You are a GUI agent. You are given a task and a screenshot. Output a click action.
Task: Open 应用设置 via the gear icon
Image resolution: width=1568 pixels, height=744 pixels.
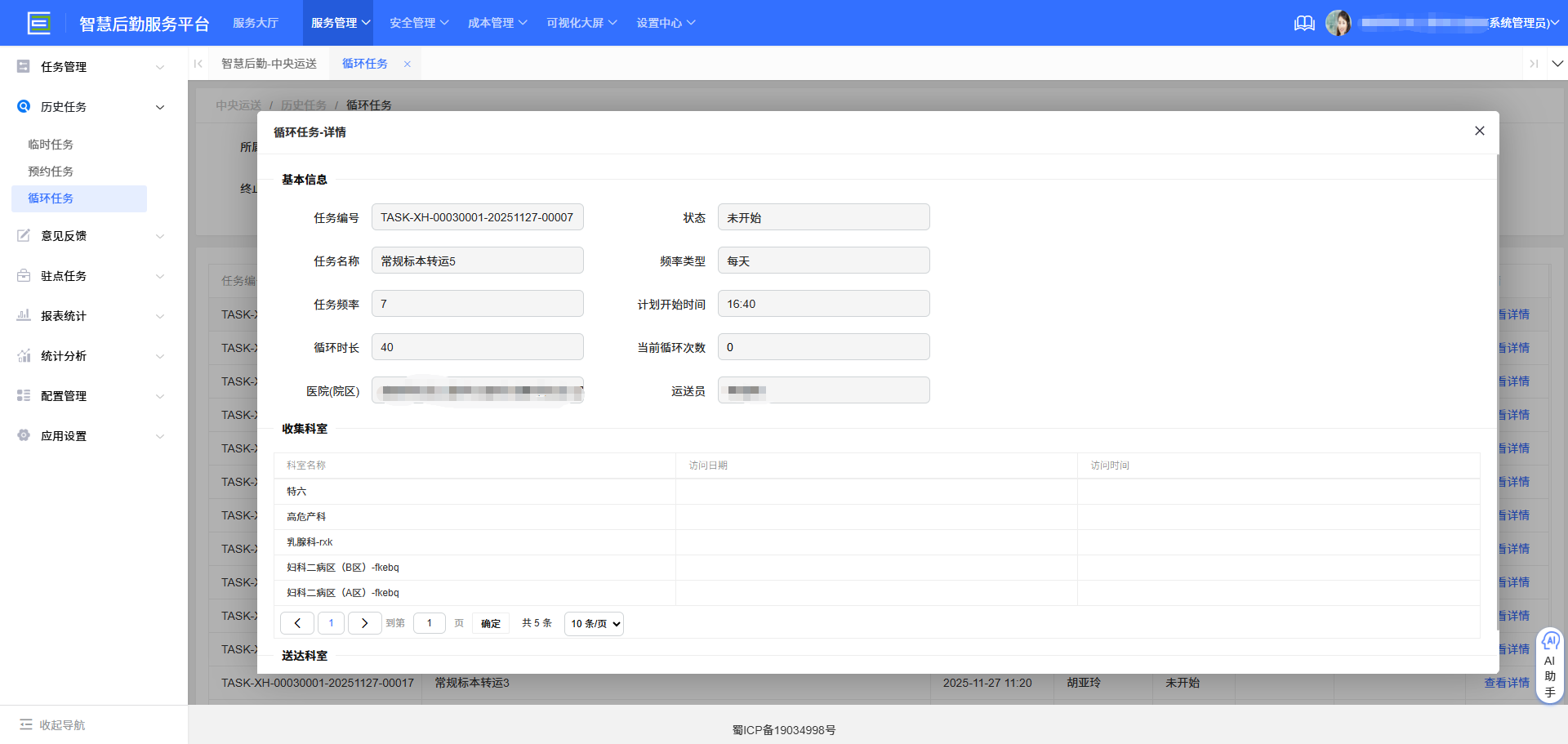click(x=23, y=435)
